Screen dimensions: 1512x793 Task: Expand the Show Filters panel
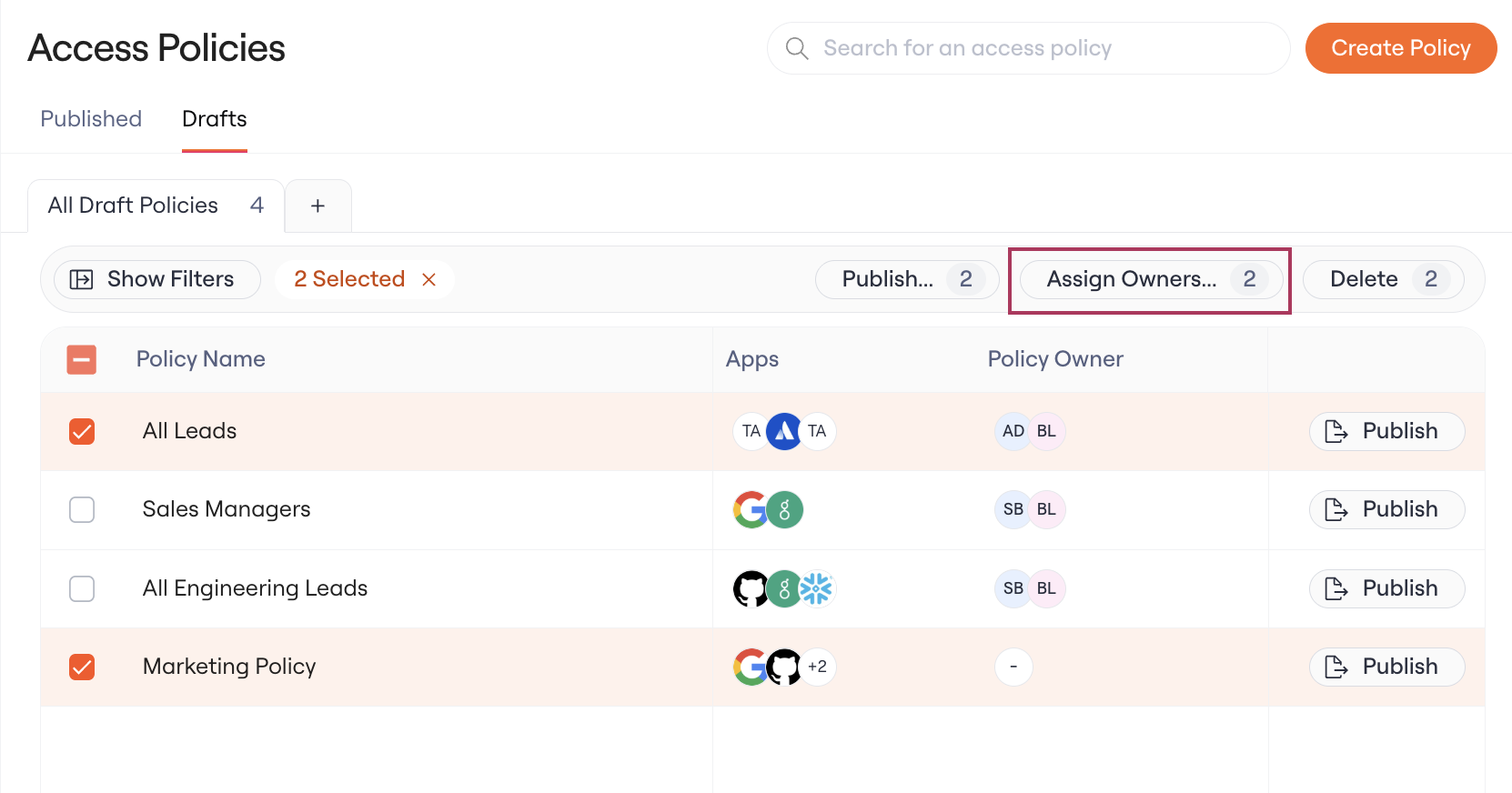point(157,279)
